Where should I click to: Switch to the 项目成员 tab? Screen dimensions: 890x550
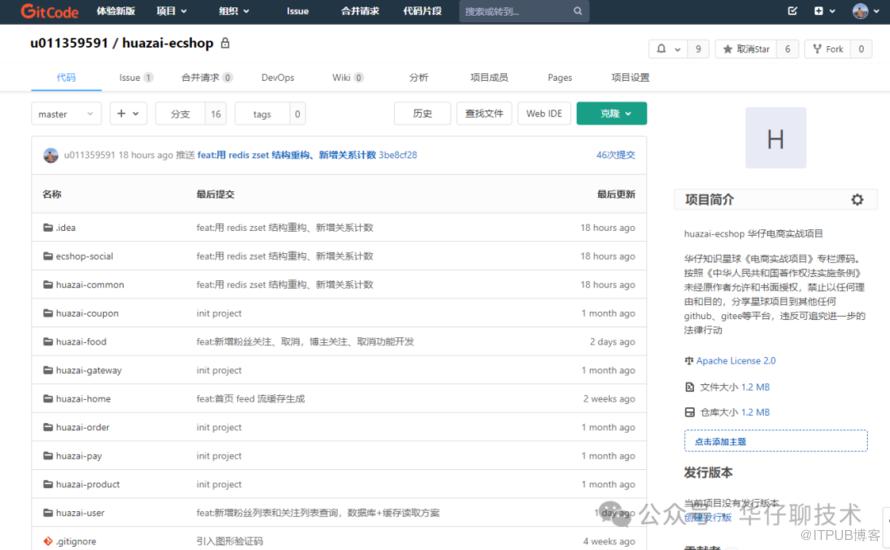coord(489,78)
